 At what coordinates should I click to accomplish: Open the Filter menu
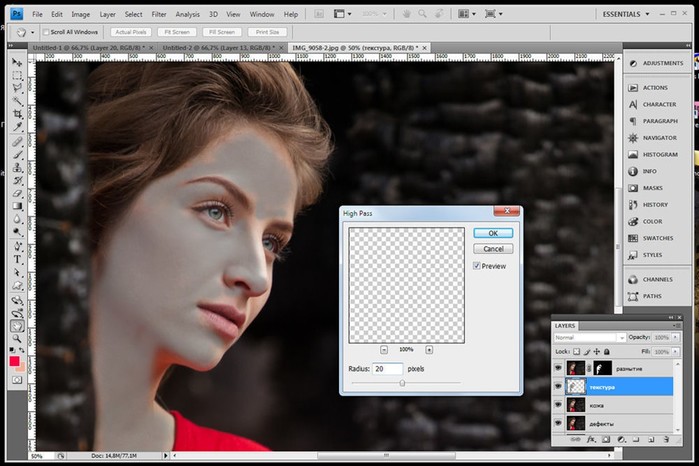point(159,15)
